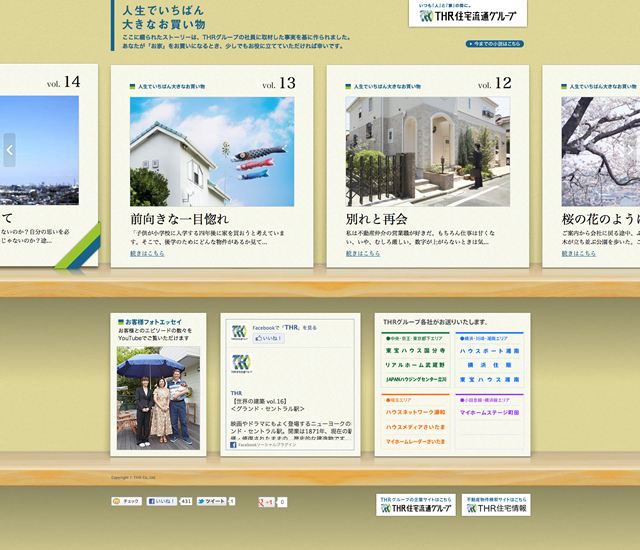Click the THR住宅流通グループ logo at top
The image size is (640, 550).
pos(468,13)
